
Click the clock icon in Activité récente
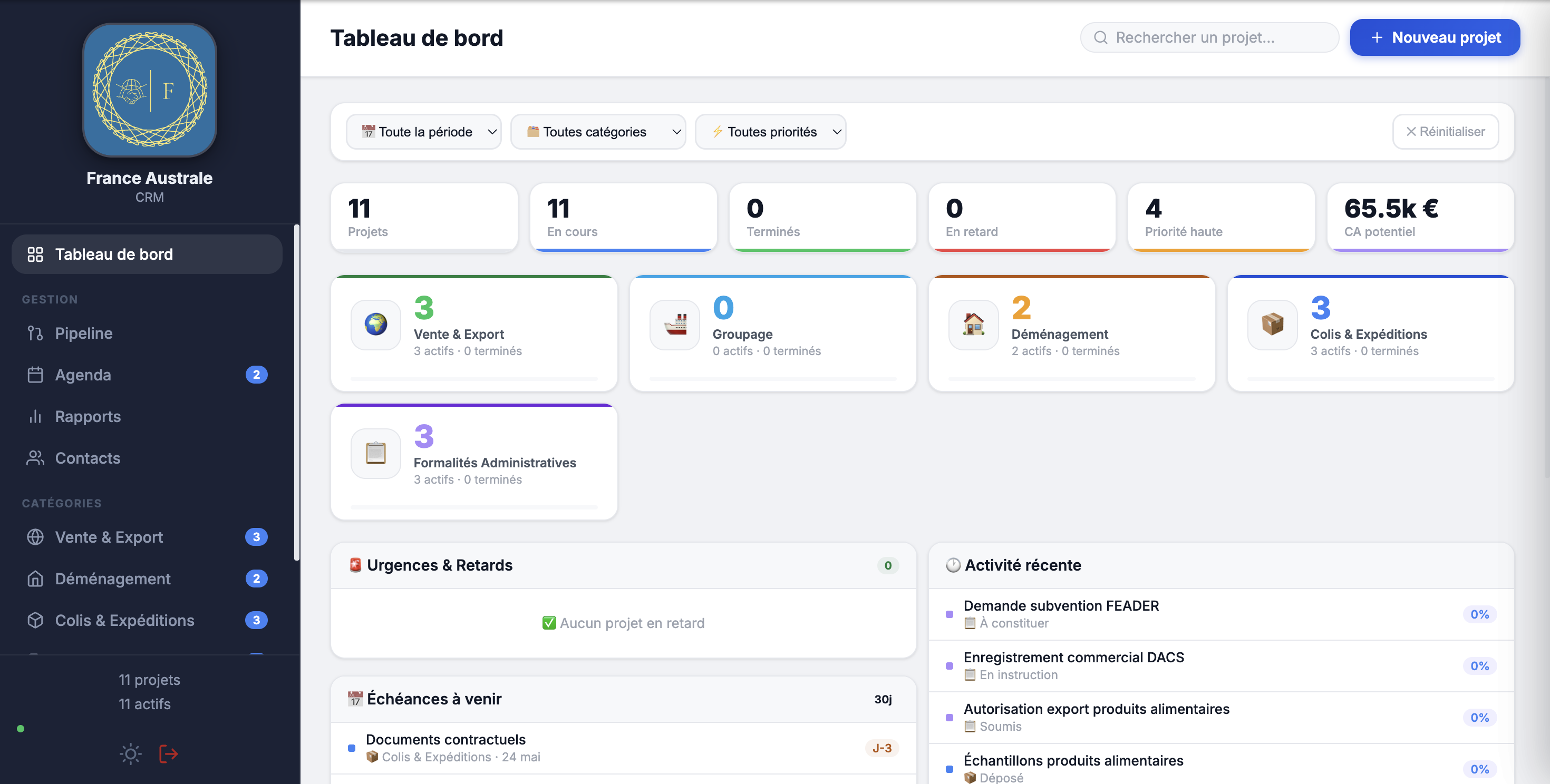point(953,565)
